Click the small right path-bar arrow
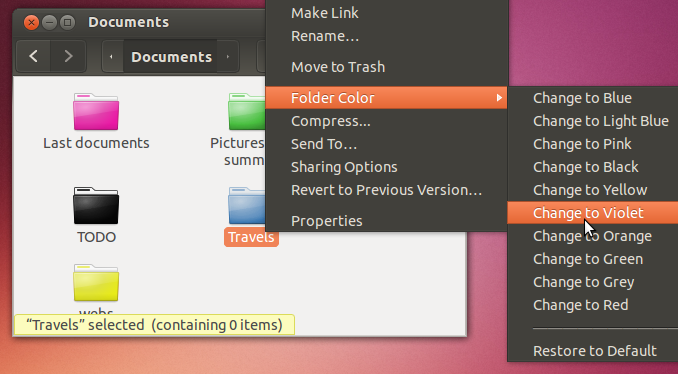The height and width of the screenshot is (374, 678). [x=228, y=57]
